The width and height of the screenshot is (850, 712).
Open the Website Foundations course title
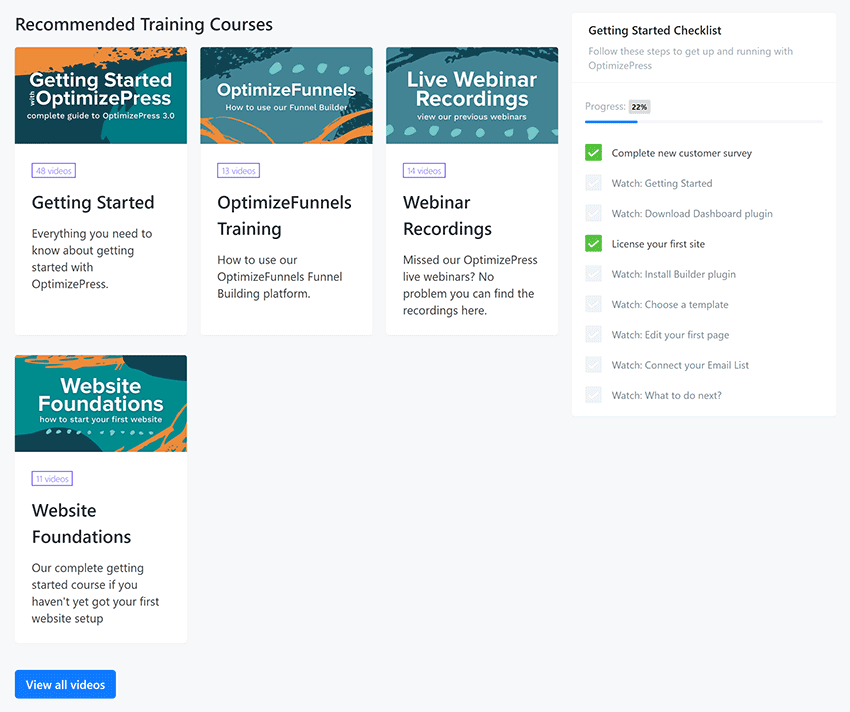click(81, 523)
